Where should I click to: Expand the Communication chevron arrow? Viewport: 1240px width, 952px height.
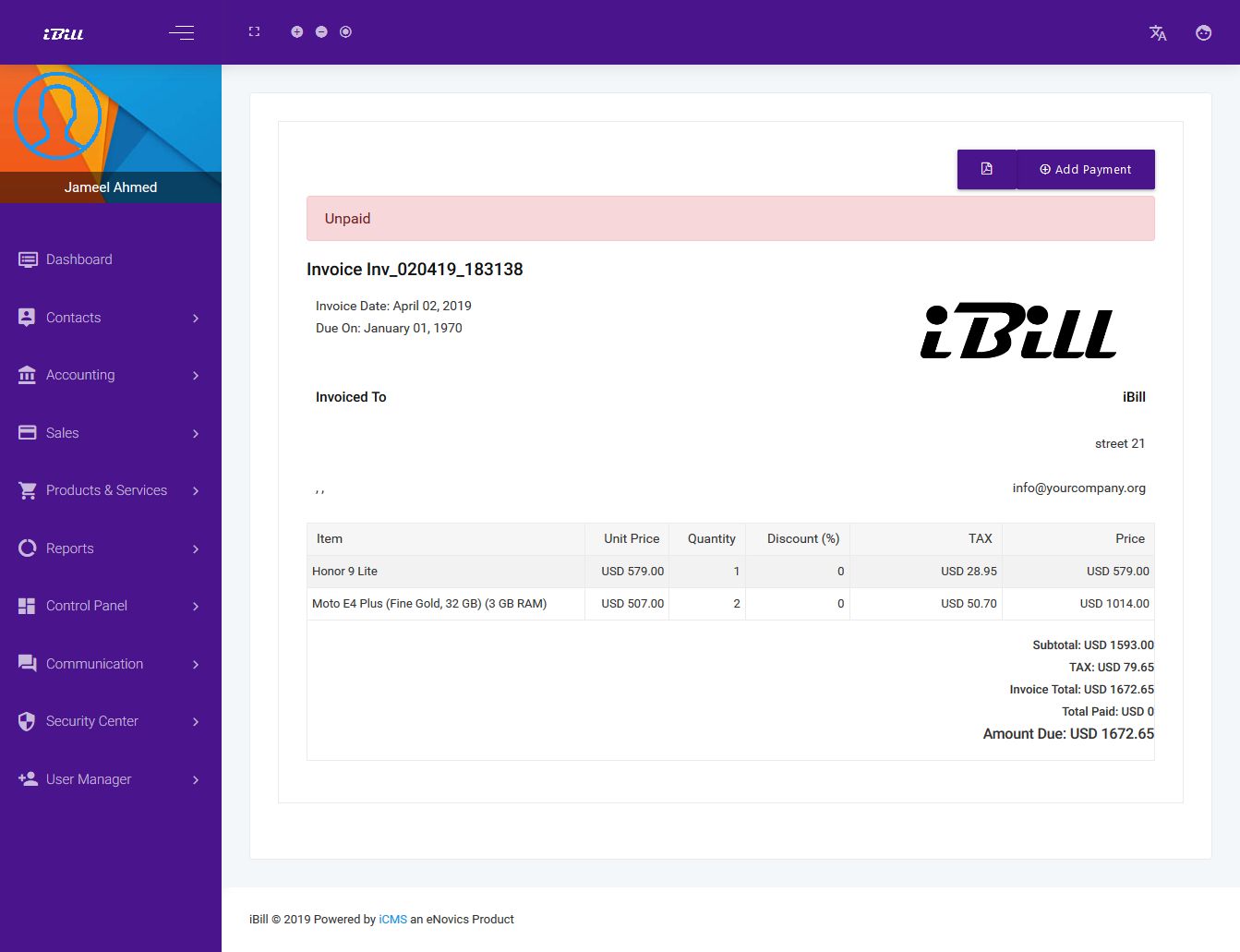(x=196, y=665)
